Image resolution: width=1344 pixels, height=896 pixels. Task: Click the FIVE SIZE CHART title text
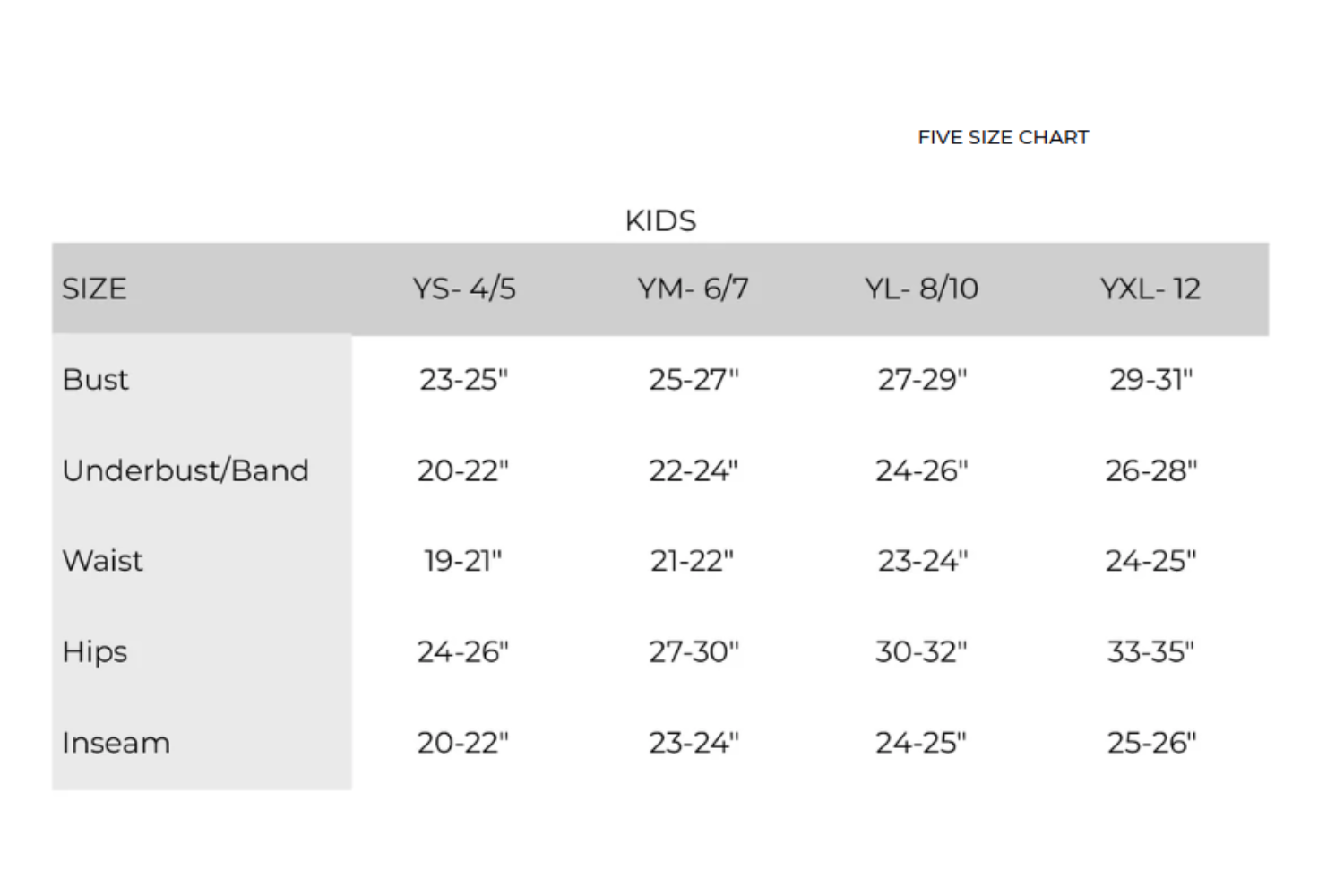(1003, 137)
